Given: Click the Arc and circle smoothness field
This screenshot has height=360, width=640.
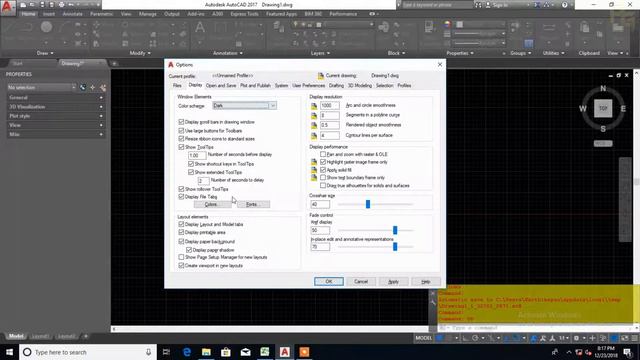Looking at the screenshot, I should 329,105.
